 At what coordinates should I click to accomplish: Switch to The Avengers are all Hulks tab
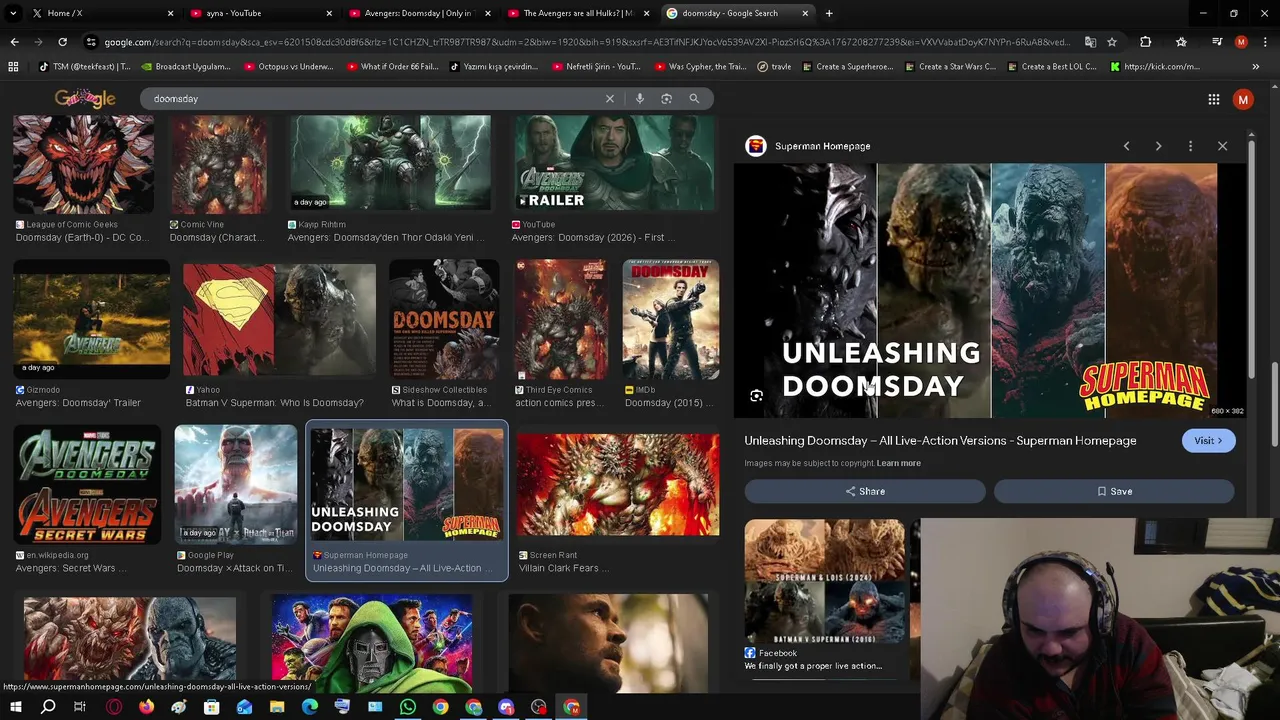(x=578, y=13)
